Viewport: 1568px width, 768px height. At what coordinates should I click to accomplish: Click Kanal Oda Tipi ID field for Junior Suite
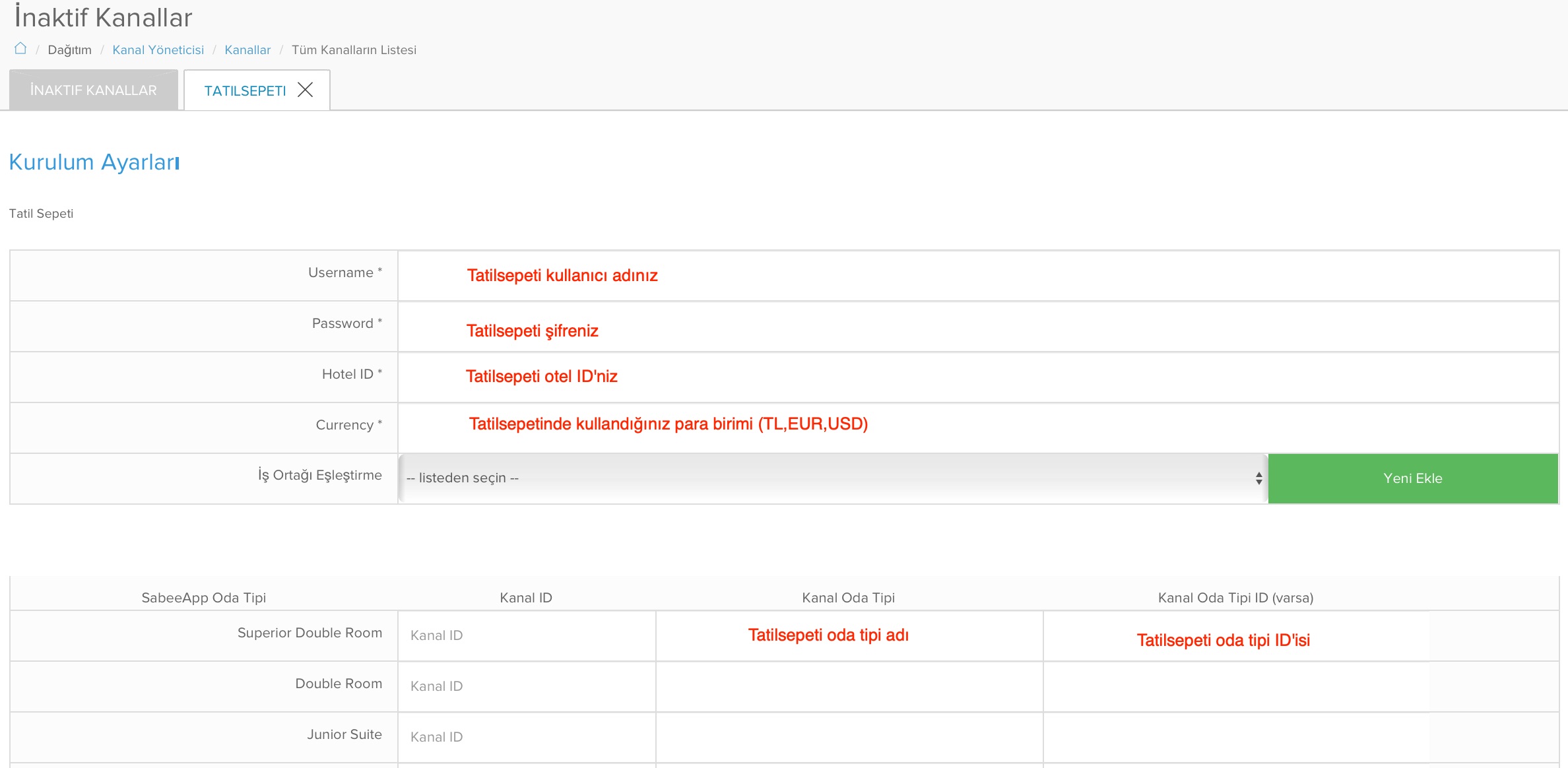pos(1235,737)
